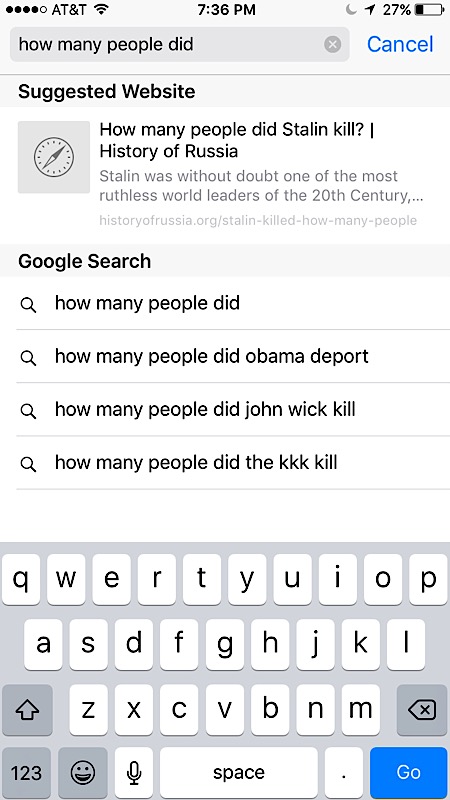The width and height of the screenshot is (450, 800).
Task: Cancel the search
Action: pos(400,44)
